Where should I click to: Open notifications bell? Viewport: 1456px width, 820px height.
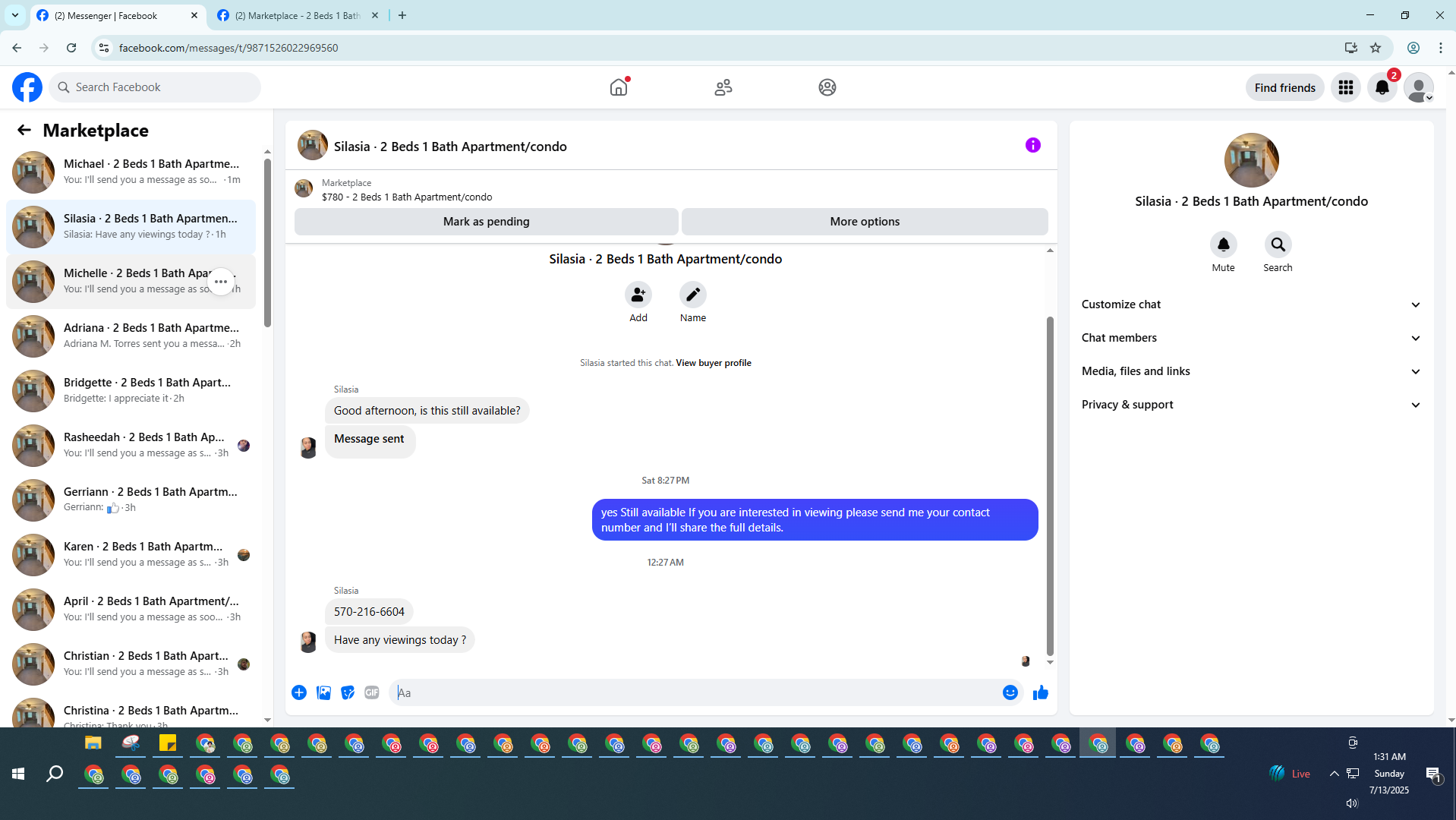point(1382,87)
